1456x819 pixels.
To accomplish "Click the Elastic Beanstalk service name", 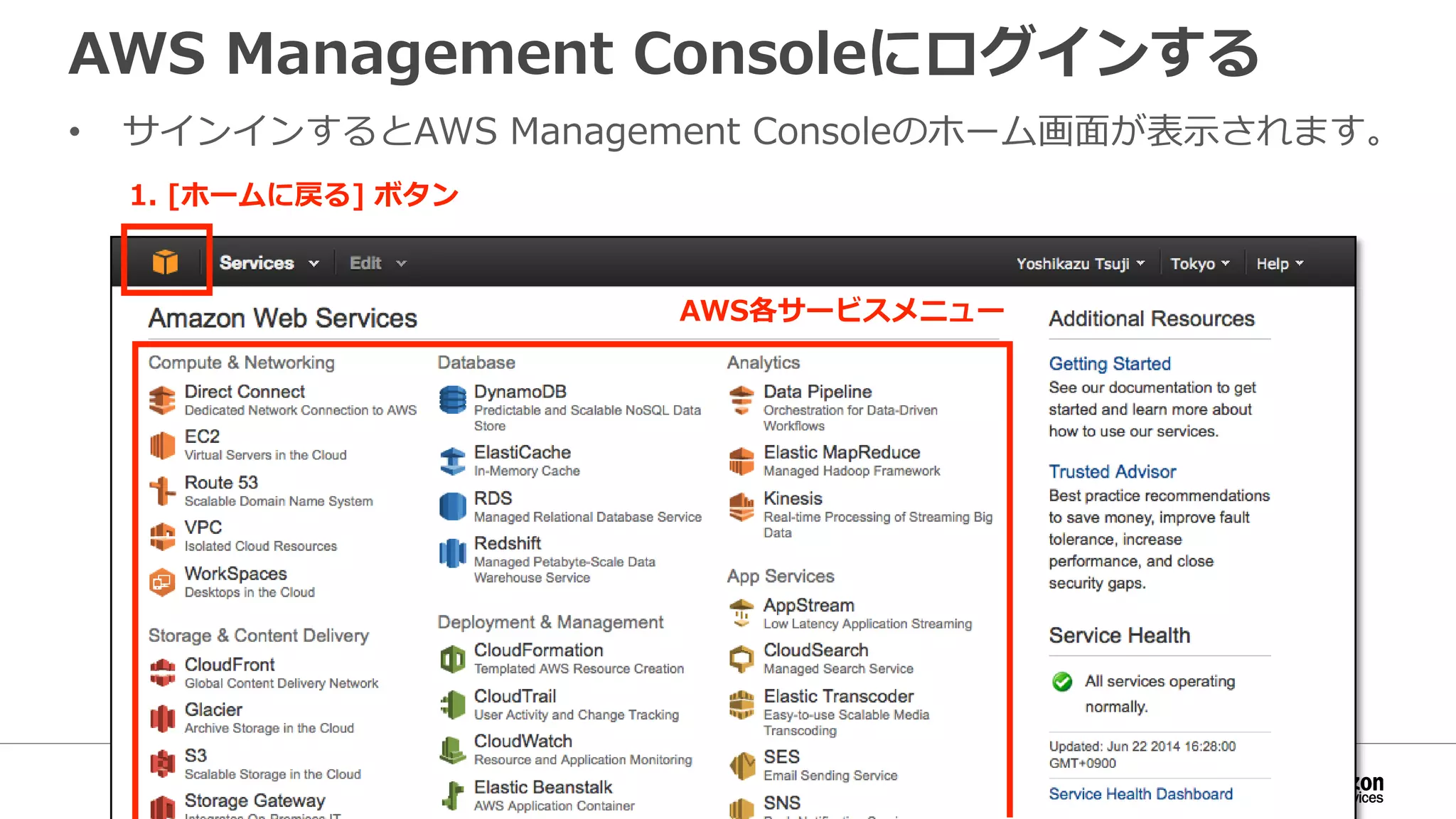I will pyautogui.click(x=542, y=787).
